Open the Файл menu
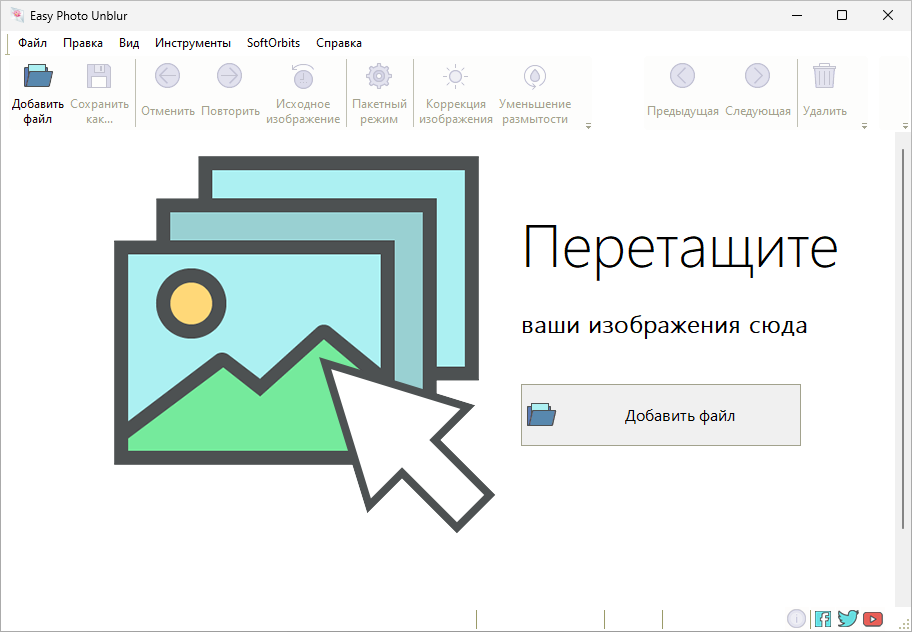Screen dimensions: 912x632 32,43
